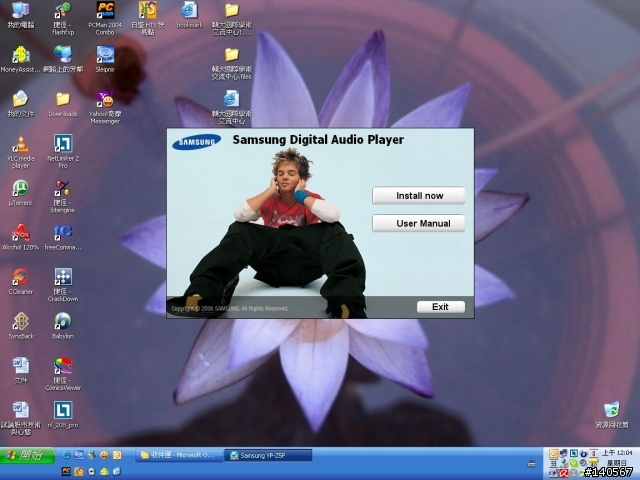This screenshot has height=480, width=640.
Task: Launch Yahoo! Messenger desktop icon
Action: pos(105,107)
